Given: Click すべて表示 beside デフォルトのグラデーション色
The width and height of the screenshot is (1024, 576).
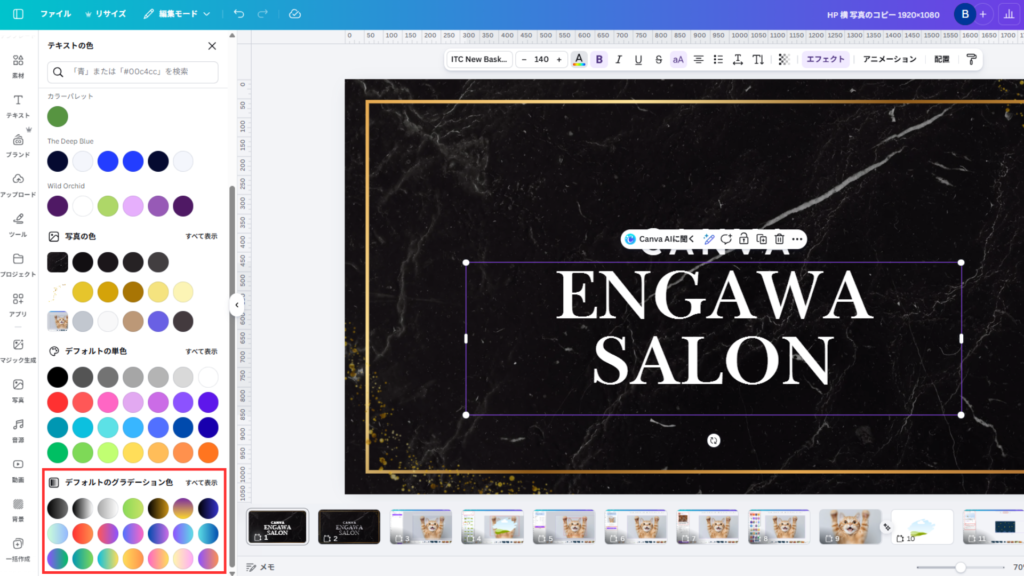Looking at the screenshot, I should tap(201, 483).
